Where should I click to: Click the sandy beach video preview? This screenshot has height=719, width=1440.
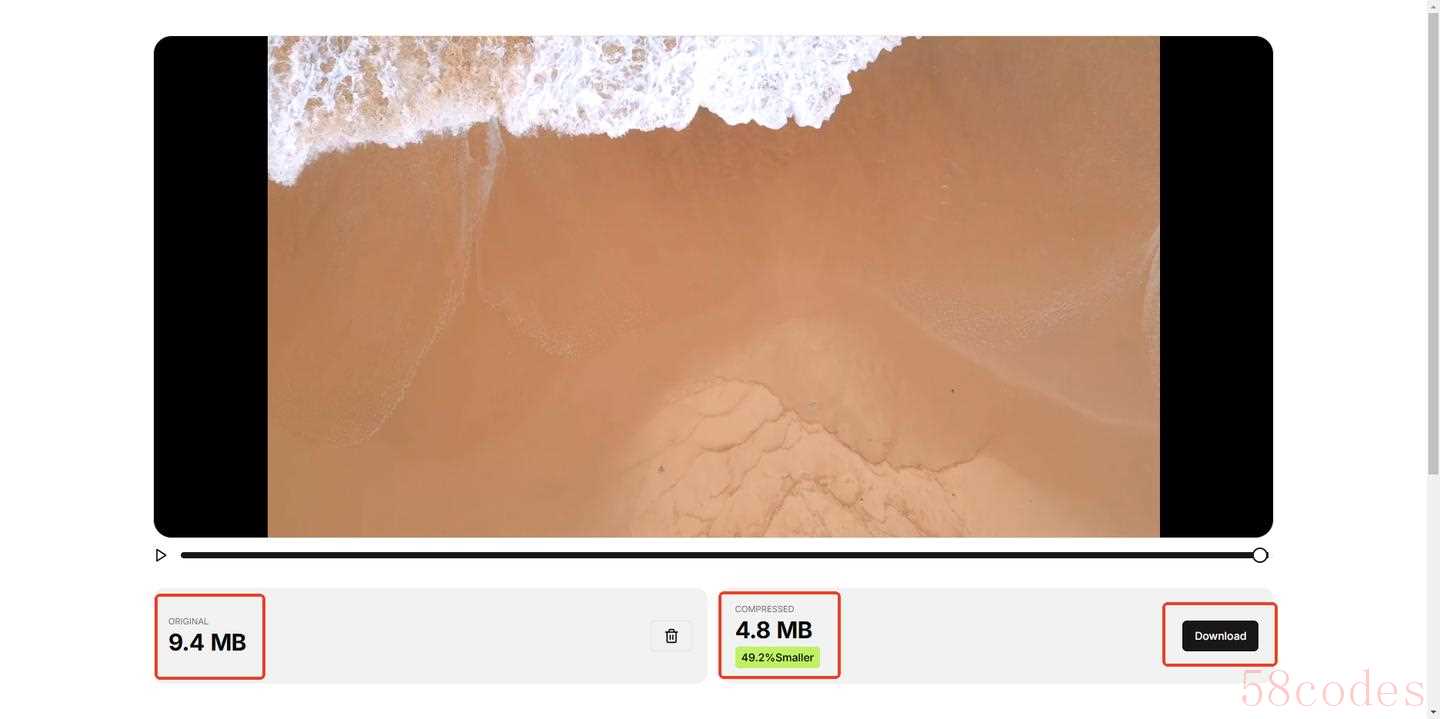pyautogui.click(x=714, y=287)
